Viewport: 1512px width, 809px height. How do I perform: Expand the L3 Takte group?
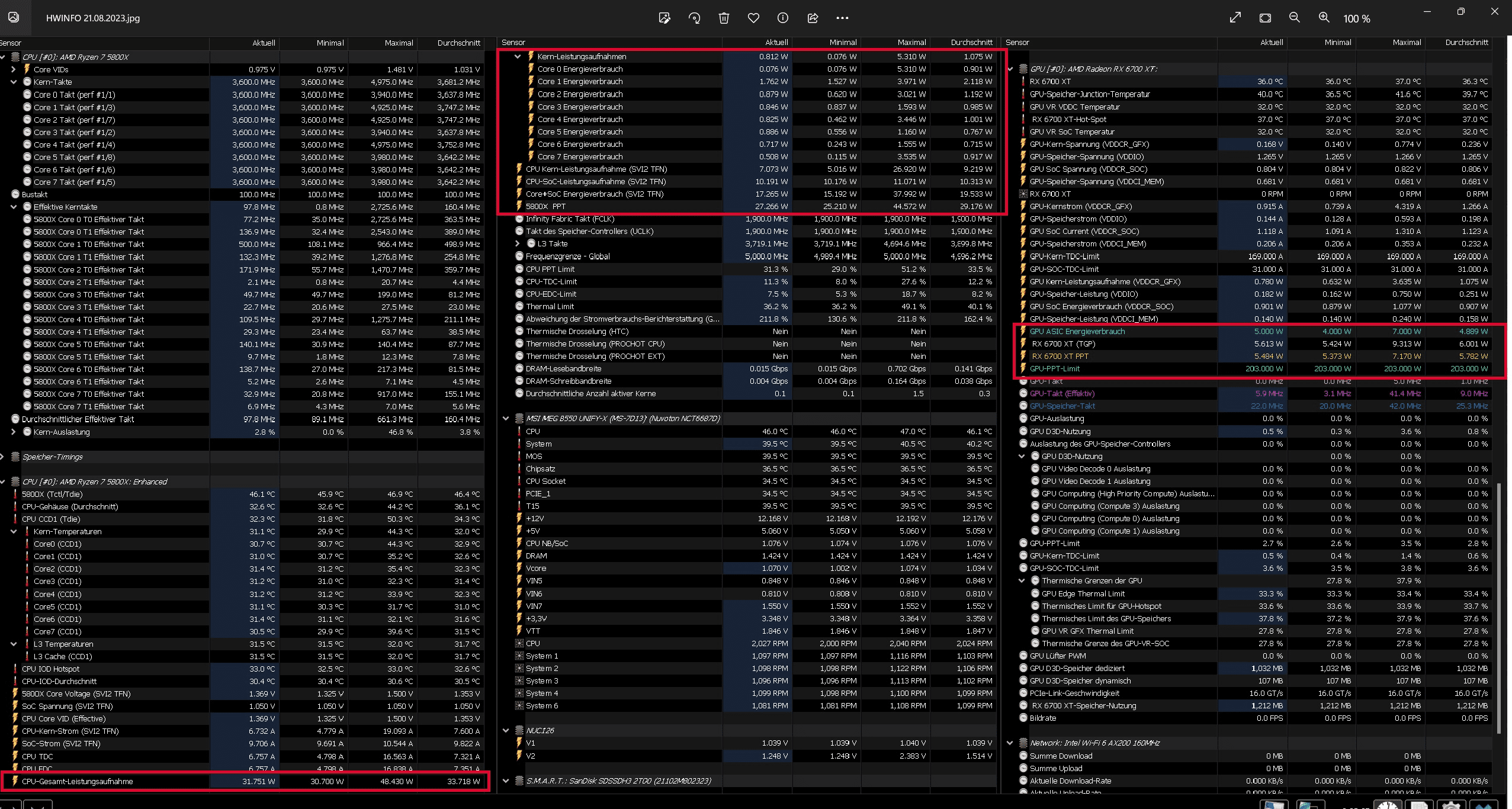tap(518, 243)
